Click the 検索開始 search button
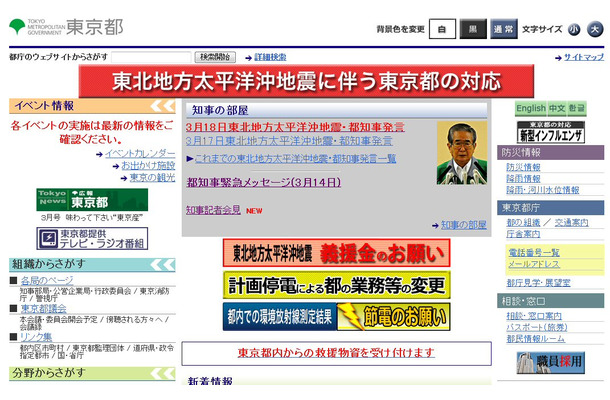This screenshot has width=610, height=400. point(215,57)
